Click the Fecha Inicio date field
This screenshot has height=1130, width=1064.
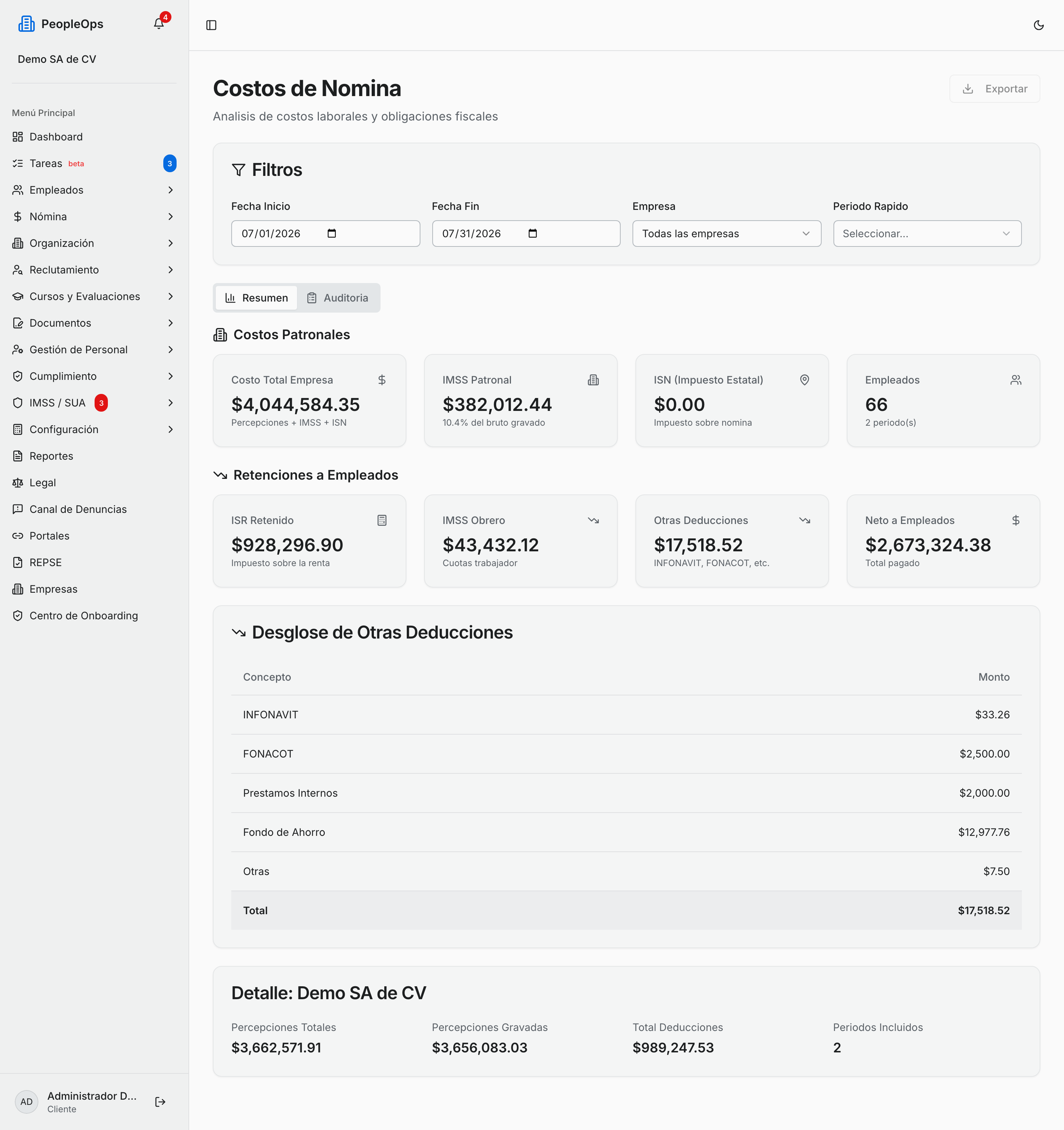(325, 234)
